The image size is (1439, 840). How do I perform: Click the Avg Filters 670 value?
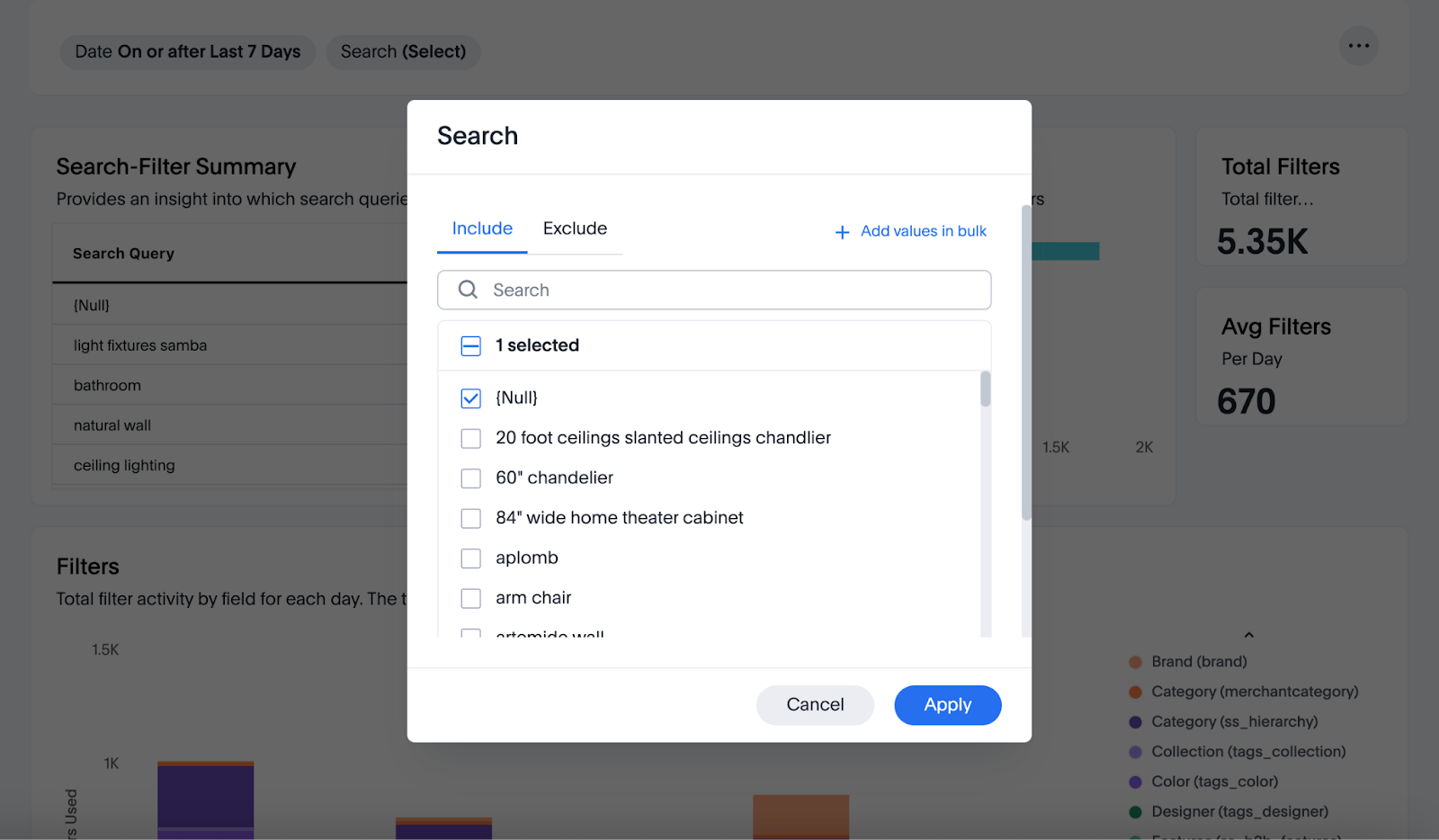tap(1246, 401)
